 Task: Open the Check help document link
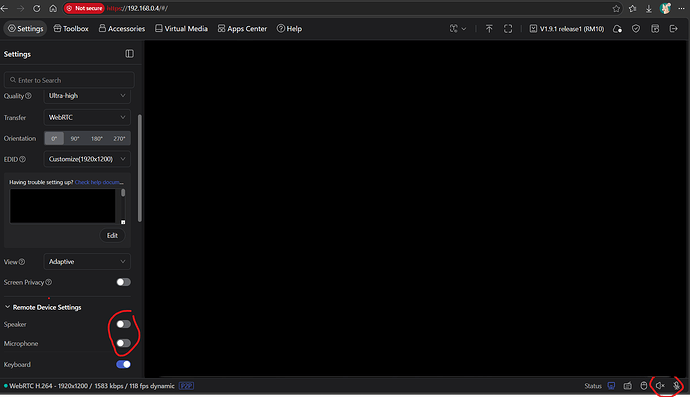click(99, 182)
